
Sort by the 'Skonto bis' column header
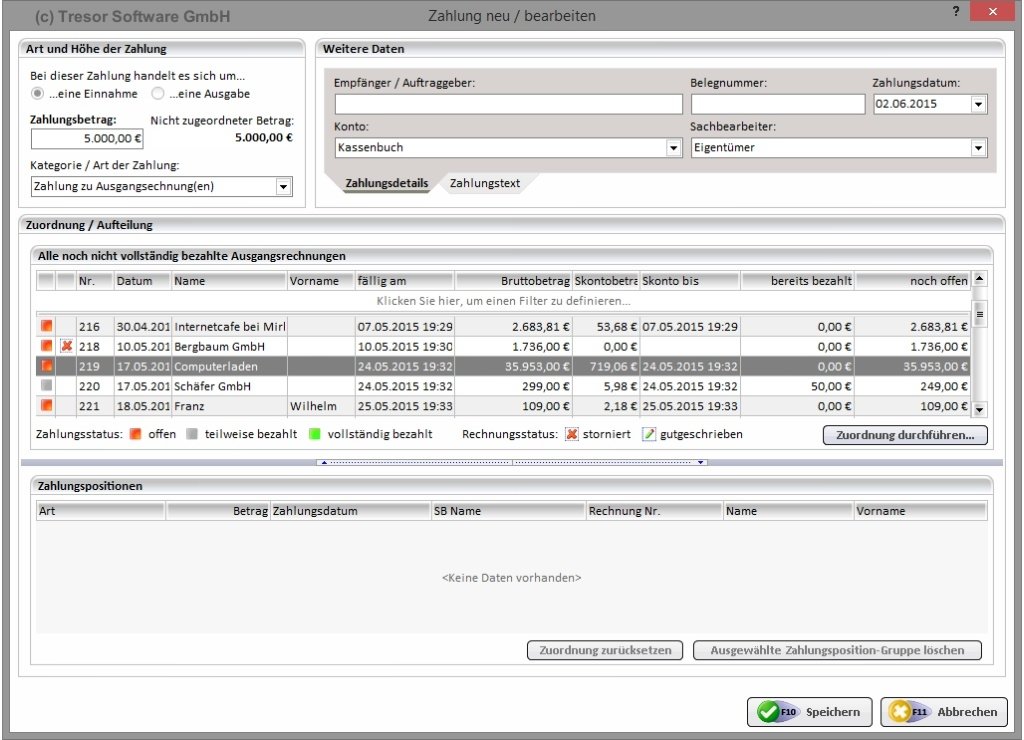coord(689,281)
